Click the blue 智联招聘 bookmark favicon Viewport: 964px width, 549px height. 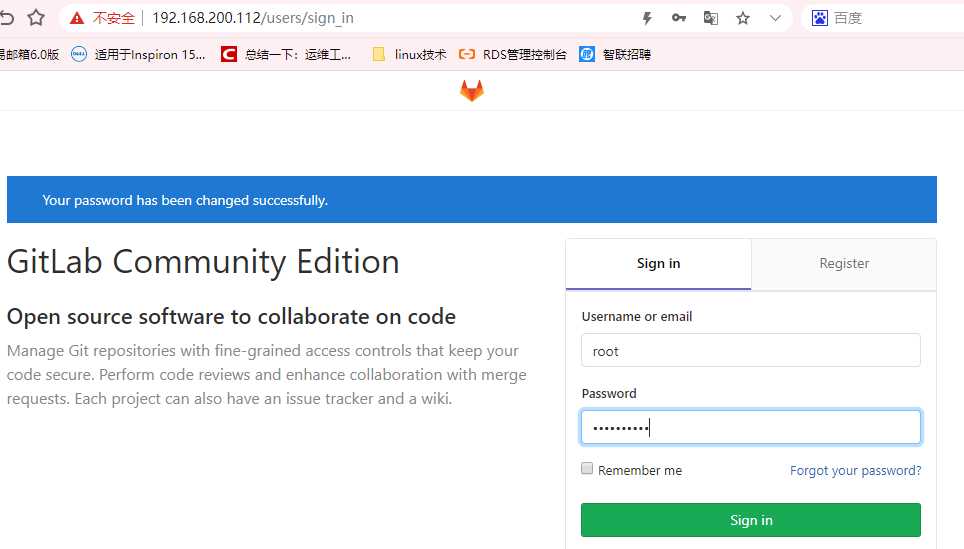point(587,54)
